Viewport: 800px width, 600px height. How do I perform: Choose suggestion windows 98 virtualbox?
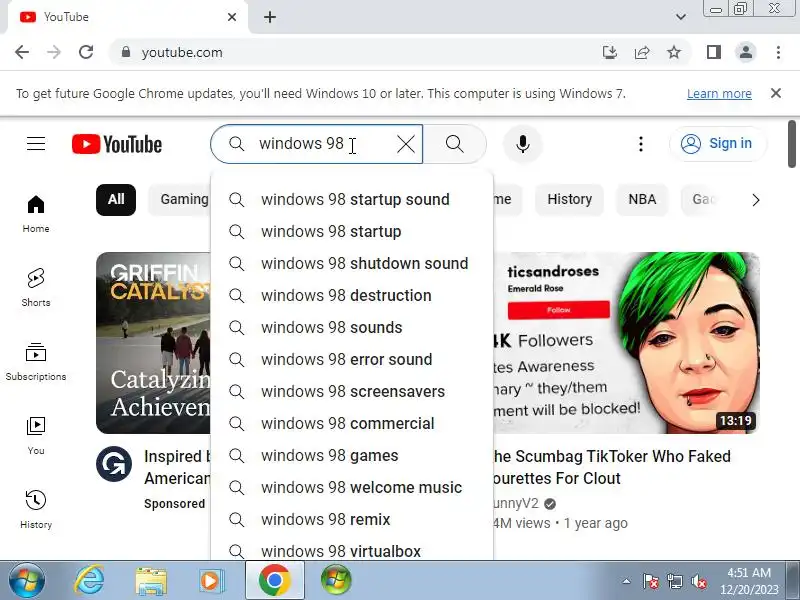(x=352, y=551)
